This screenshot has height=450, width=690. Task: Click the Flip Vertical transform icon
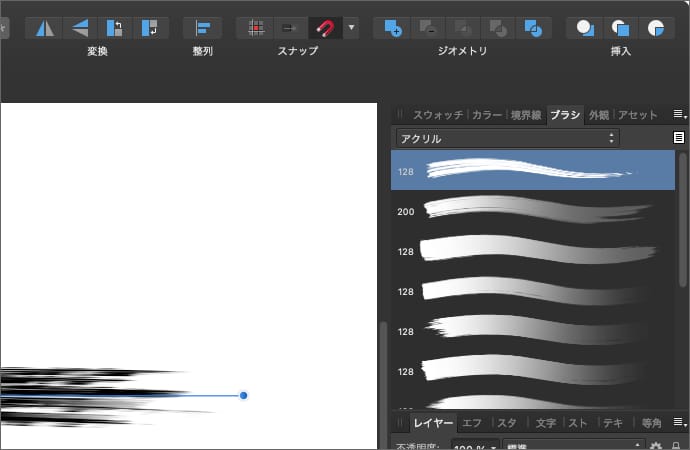[80, 28]
